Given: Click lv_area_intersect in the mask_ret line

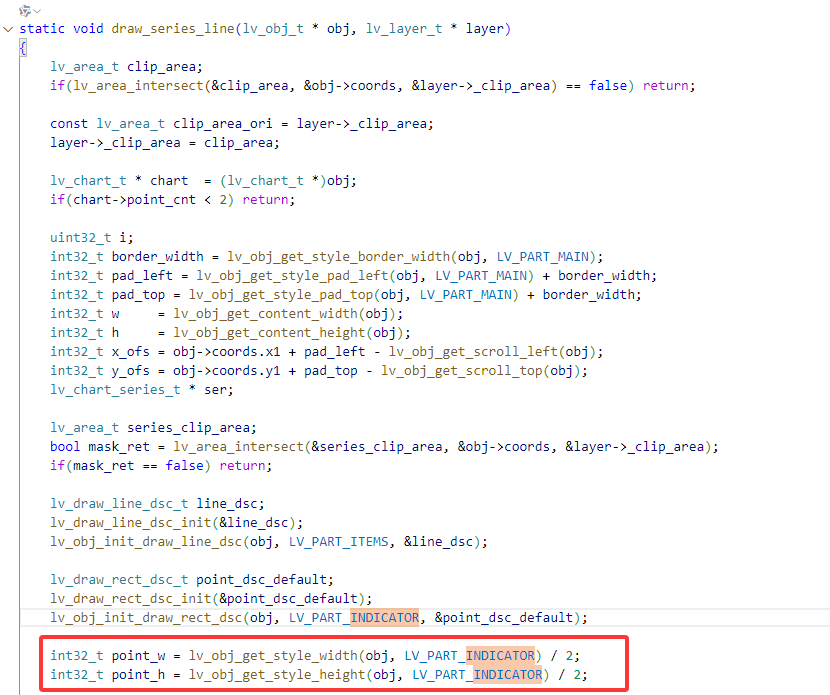Looking at the screenshot, I should (x=239, y=447).
